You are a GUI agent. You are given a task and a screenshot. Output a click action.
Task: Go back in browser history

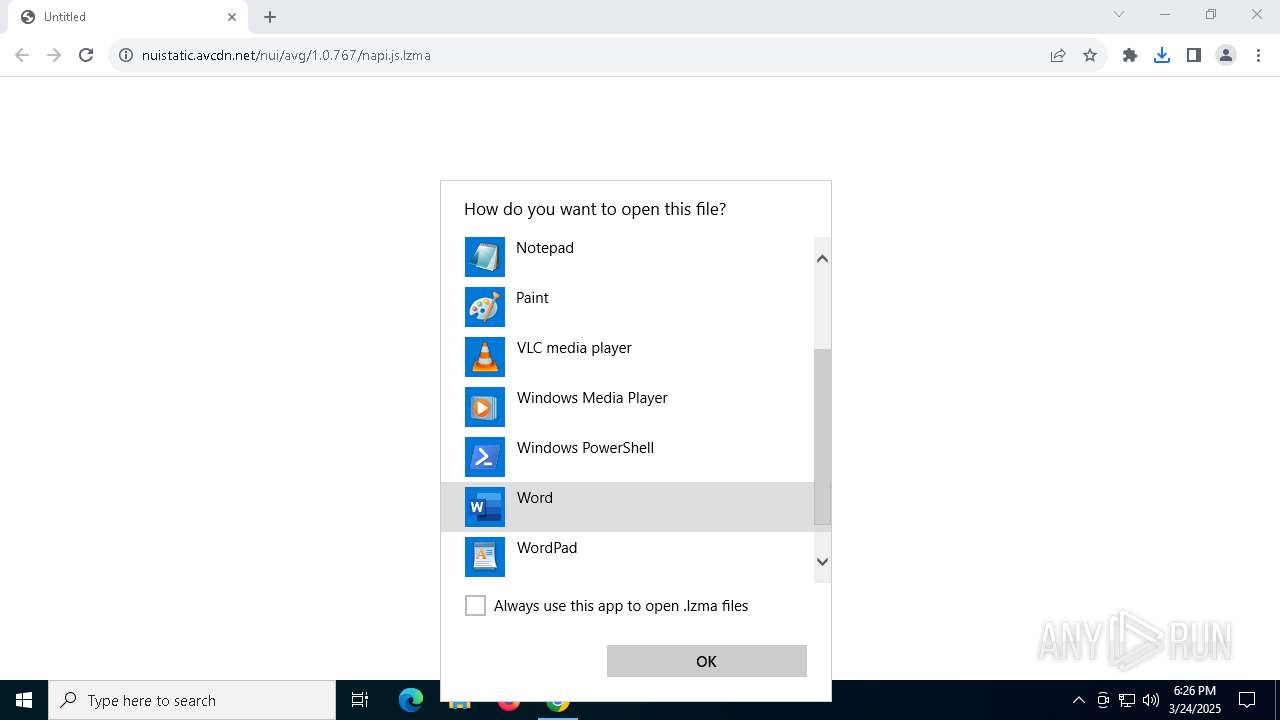tap(22, 55)
